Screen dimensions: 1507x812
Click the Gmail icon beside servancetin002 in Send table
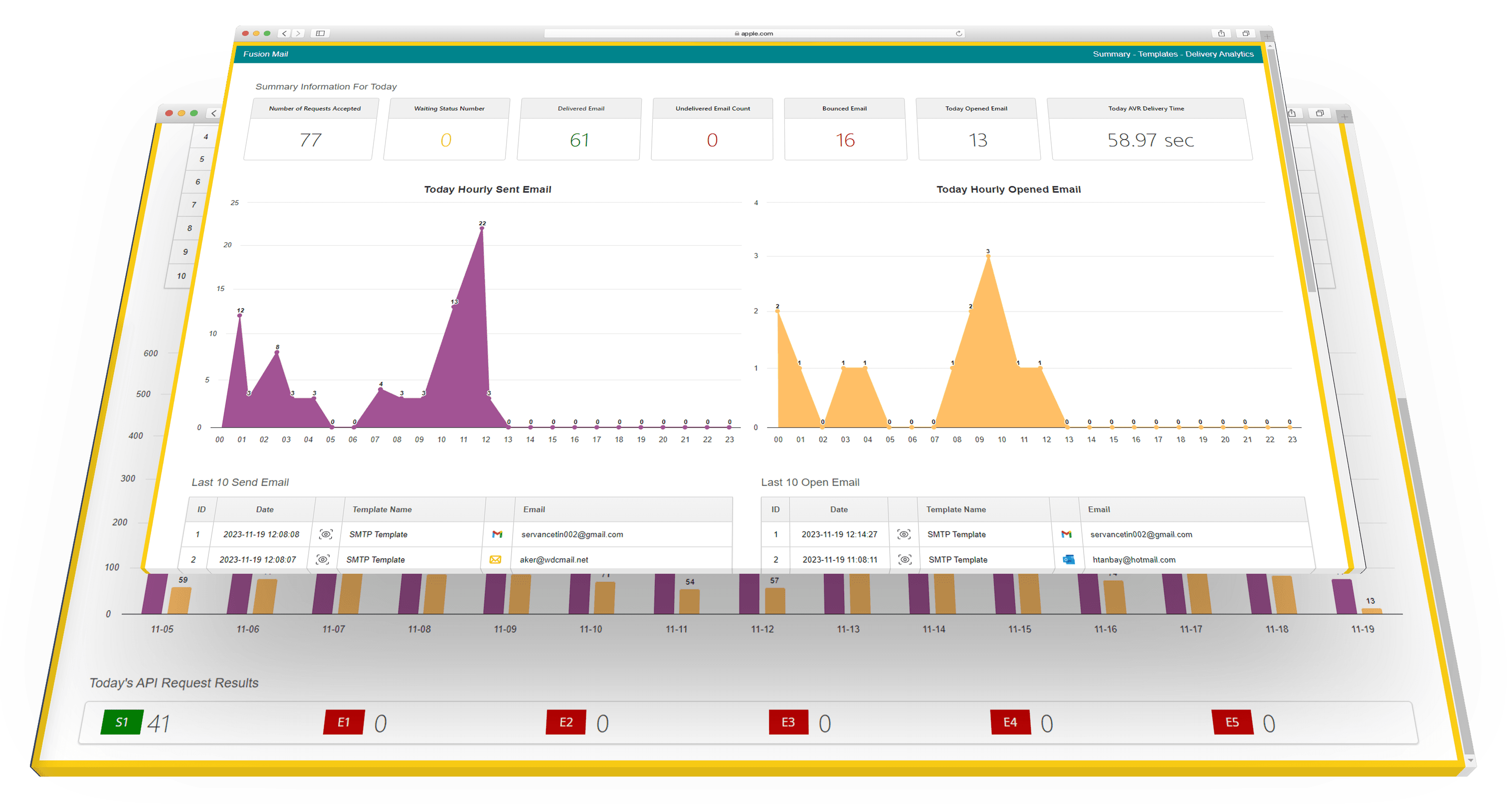click(497, 534)
